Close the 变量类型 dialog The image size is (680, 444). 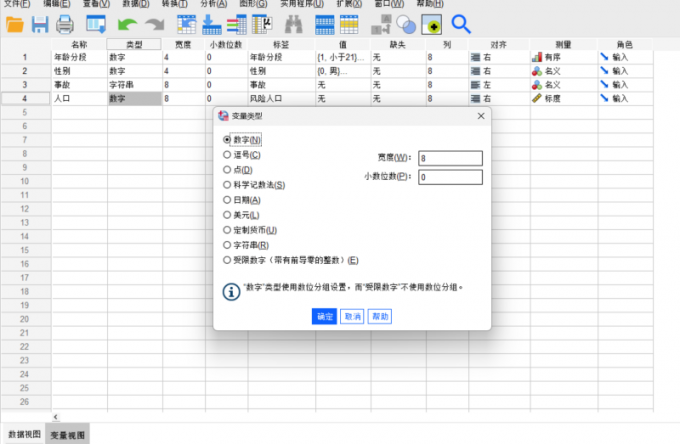[x=481, y=116]
